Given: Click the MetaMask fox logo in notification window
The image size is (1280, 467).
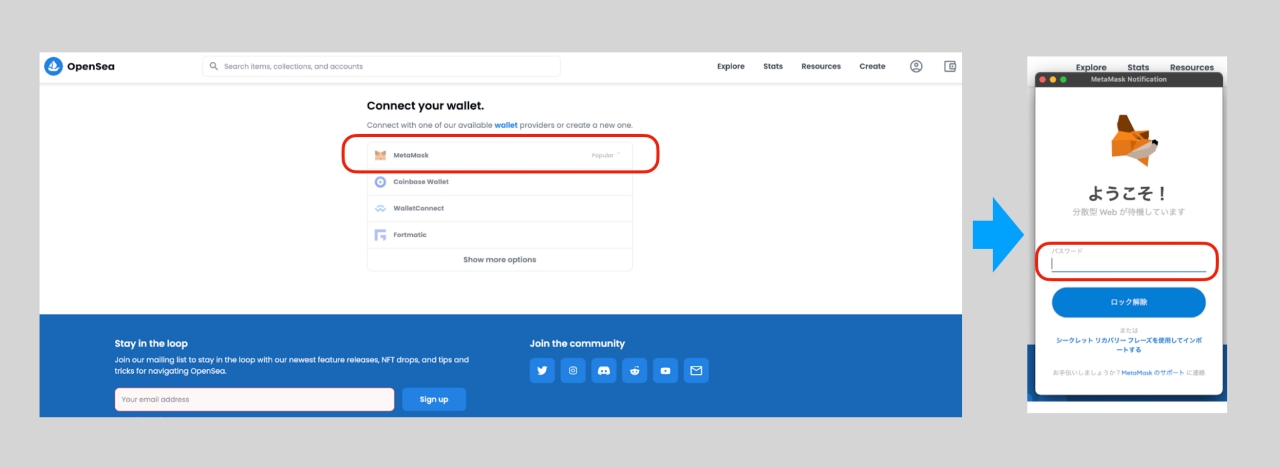Looking at the screenshot, I should (1134, 139).
